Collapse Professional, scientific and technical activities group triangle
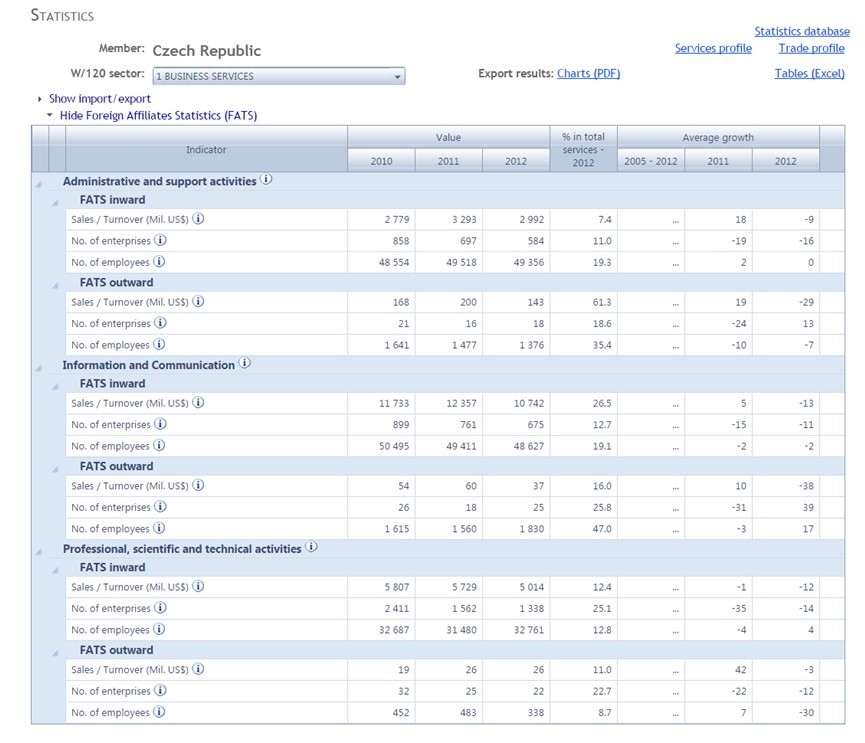The height and width of the screenshot is (743, 865). point(39,552)
